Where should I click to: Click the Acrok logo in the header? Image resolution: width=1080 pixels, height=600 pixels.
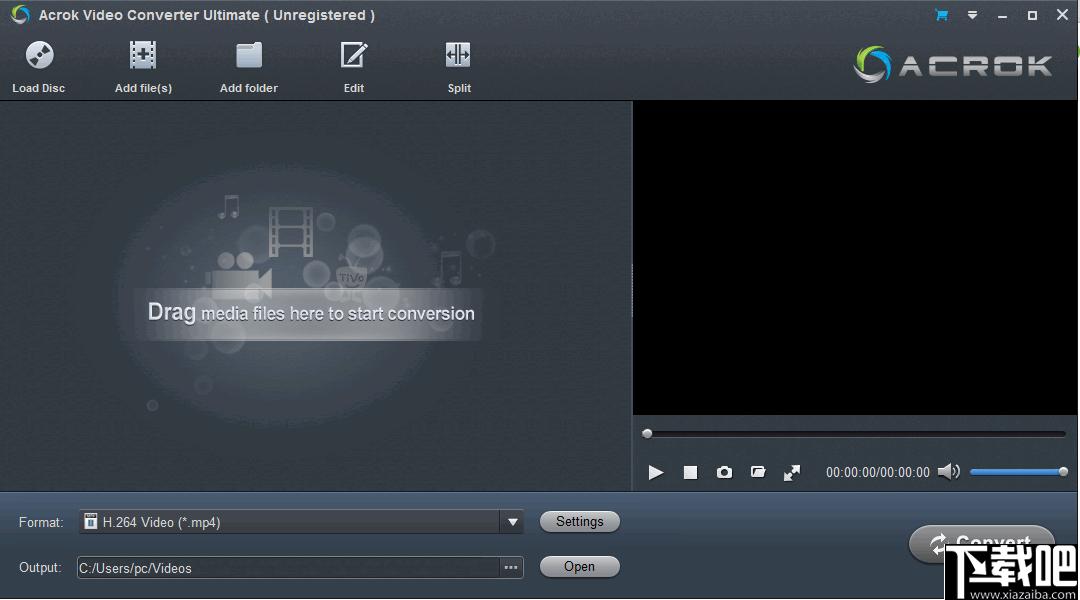(953, 65)
